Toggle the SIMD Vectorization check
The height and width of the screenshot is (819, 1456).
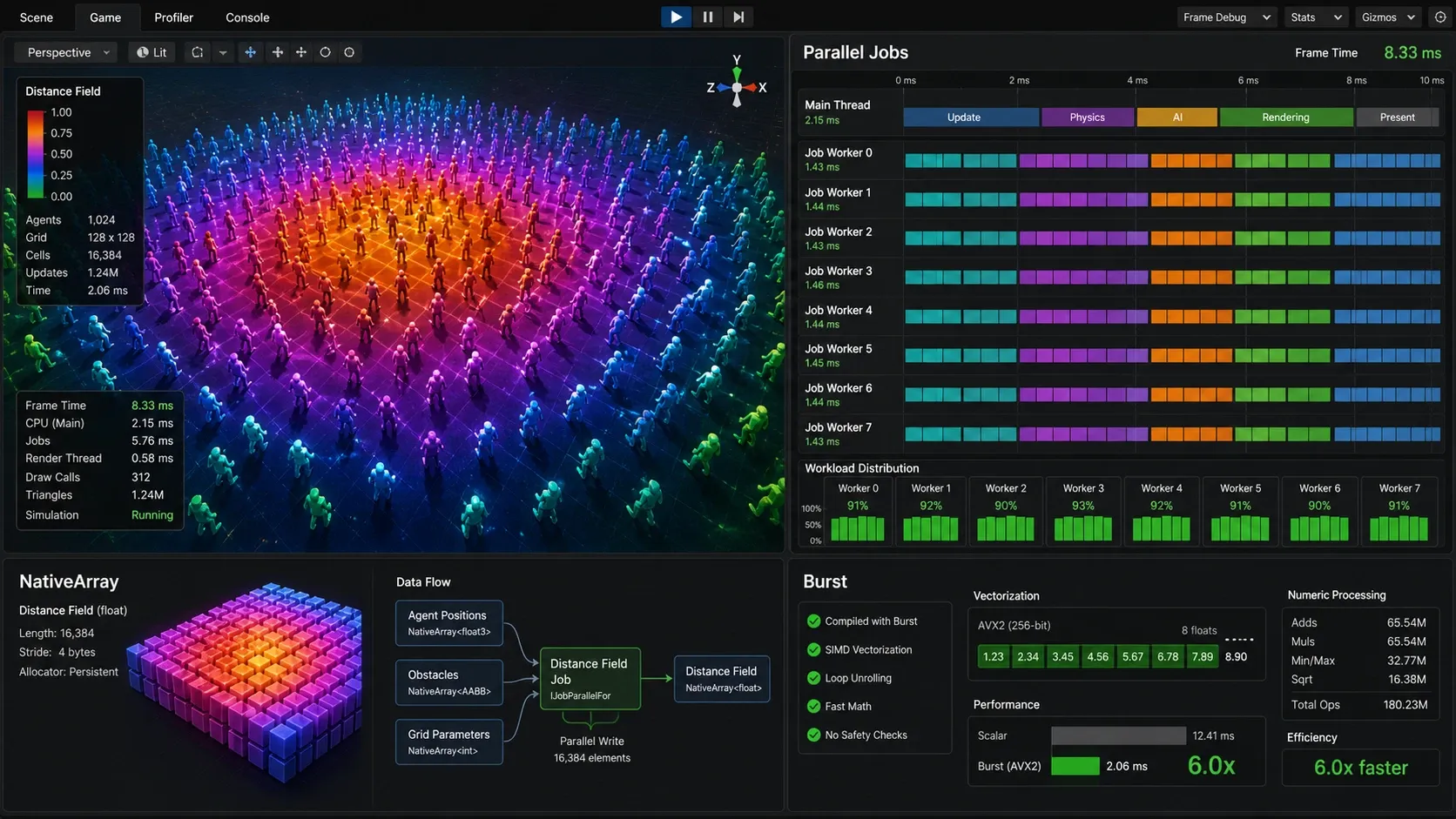tap(813, 650)
